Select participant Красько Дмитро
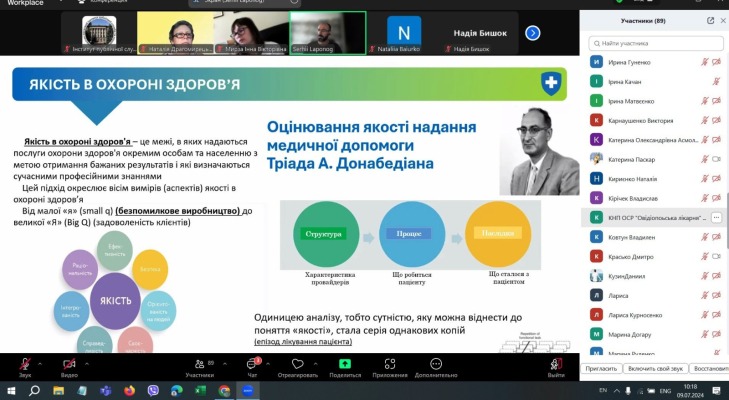 653,257
